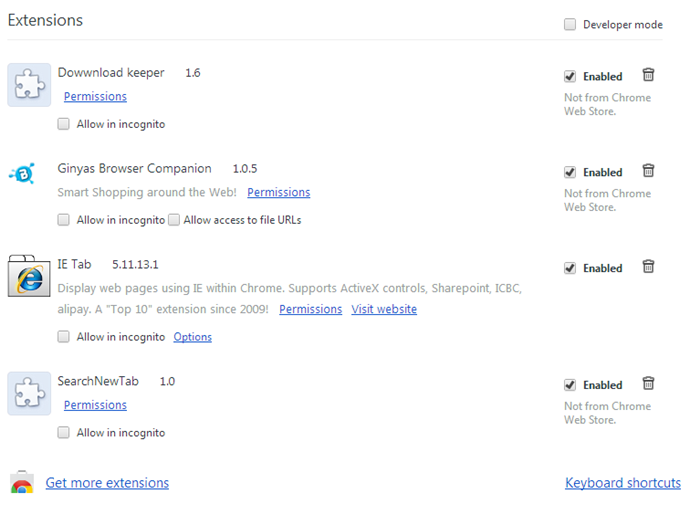Disable Downwnload keeper Enabled checkbox
Screen dimensions: 700x514
[x=570, y=76]
